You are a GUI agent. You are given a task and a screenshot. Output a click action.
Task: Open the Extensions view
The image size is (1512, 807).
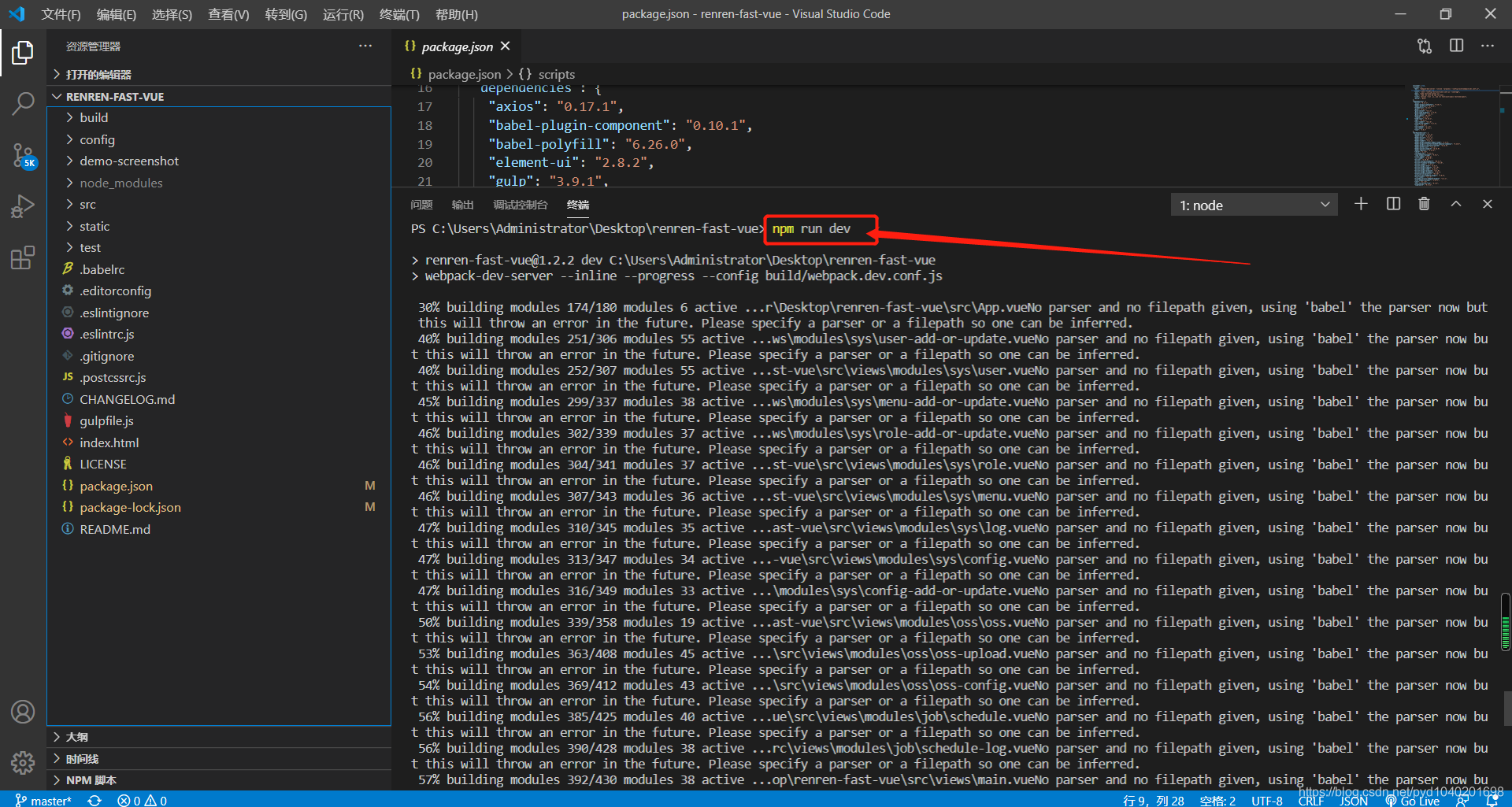23,257
